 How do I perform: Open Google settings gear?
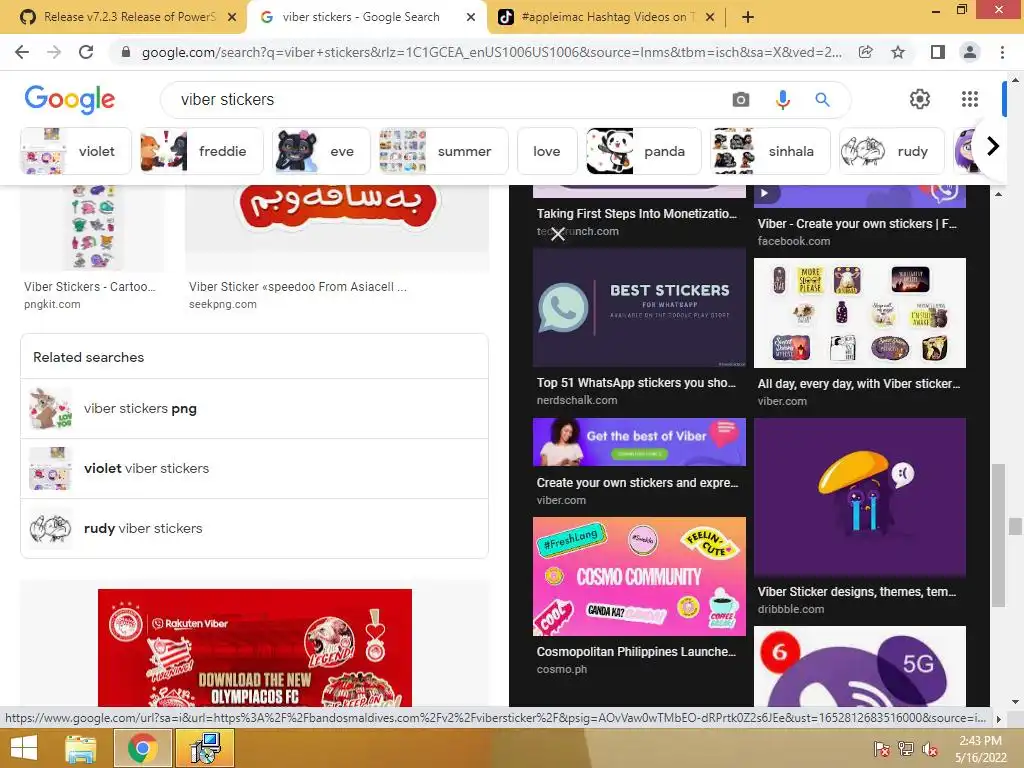920,99
